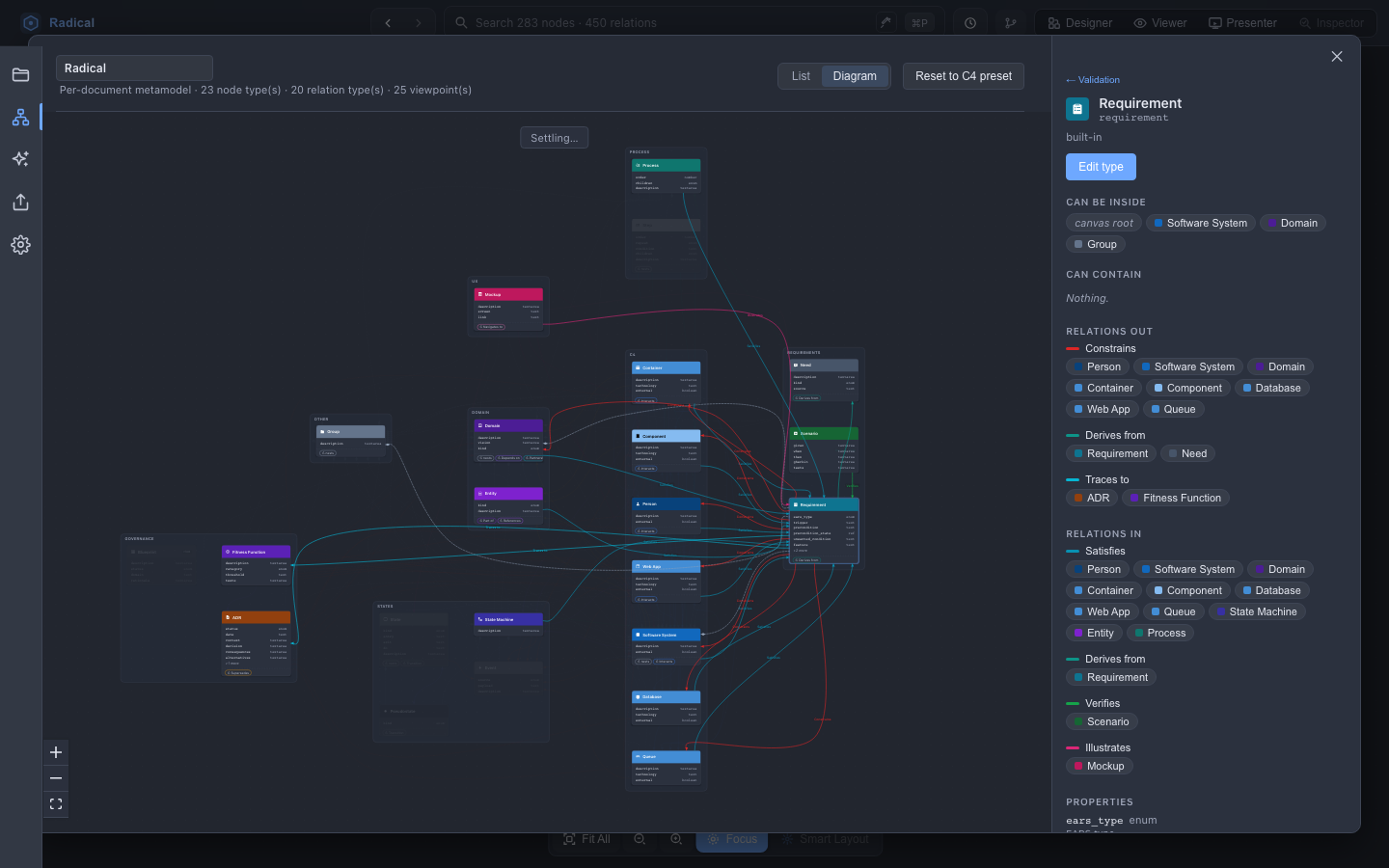Click the Radical app logo
The image size is (1389, 868).
pyautogui.click(x=31, y=23)
